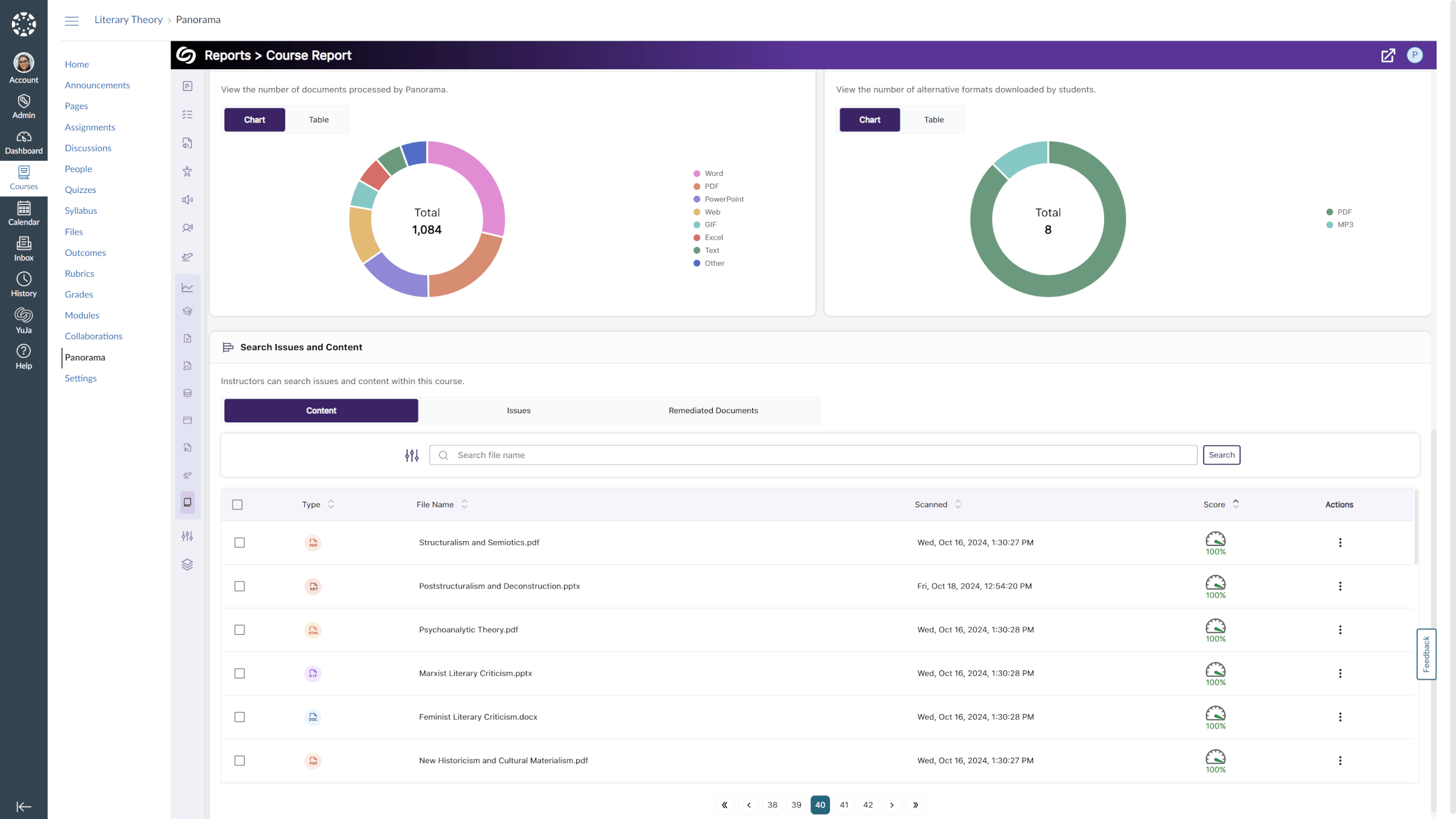This screenshot has width=1456, height=819.
Task: Open actions menu for Marxist Literary Criticism.pptx
Action: point(1340,673)
